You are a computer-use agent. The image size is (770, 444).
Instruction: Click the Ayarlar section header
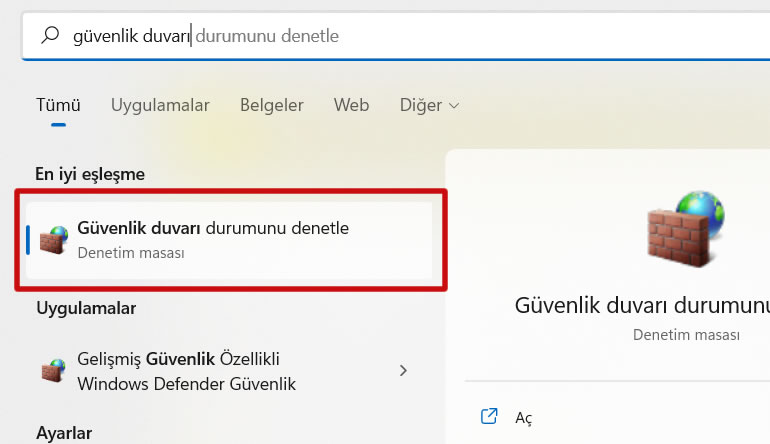tap(64, 433)
